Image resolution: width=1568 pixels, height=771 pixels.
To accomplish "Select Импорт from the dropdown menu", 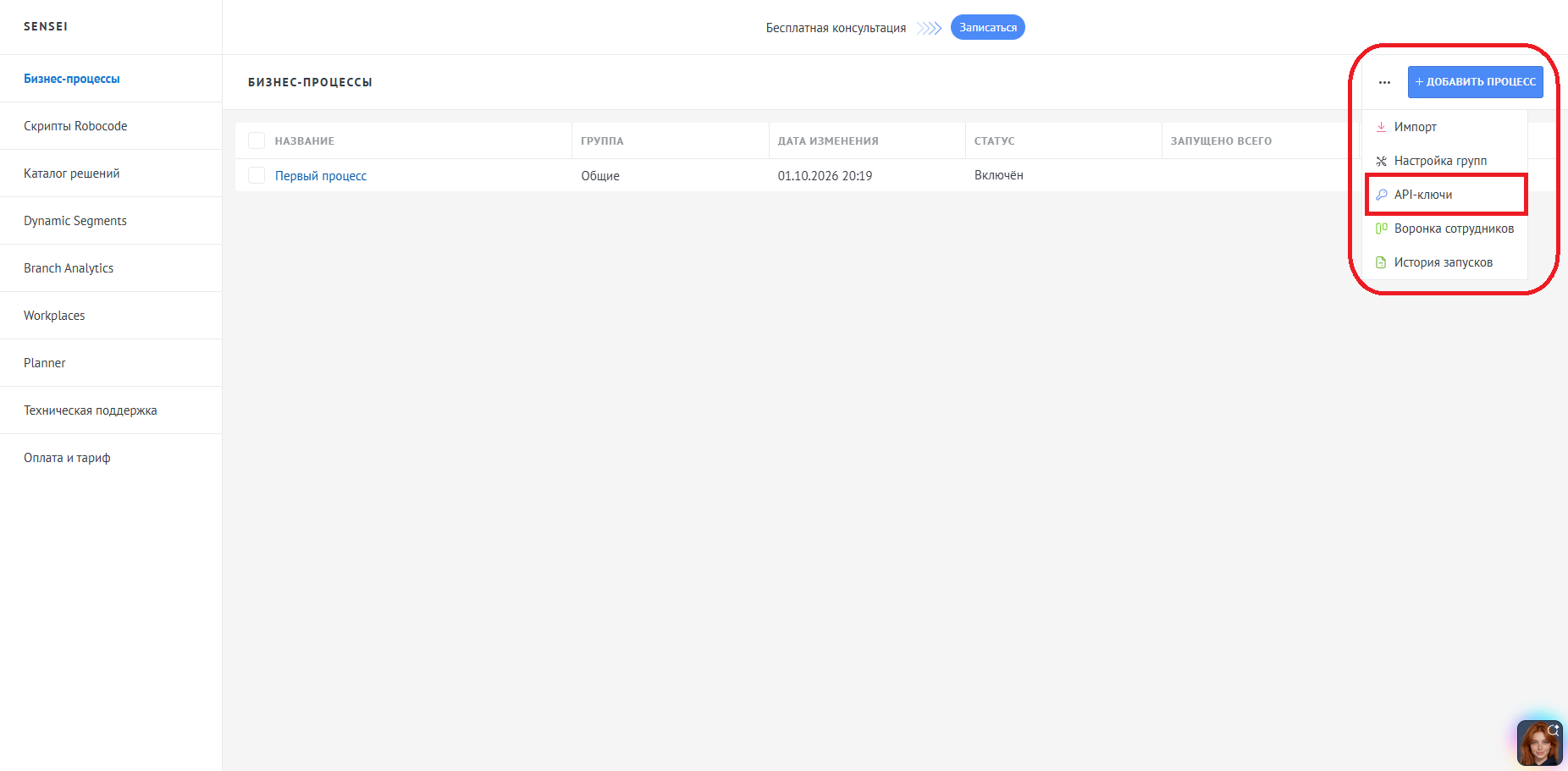I will point(1444,127).
